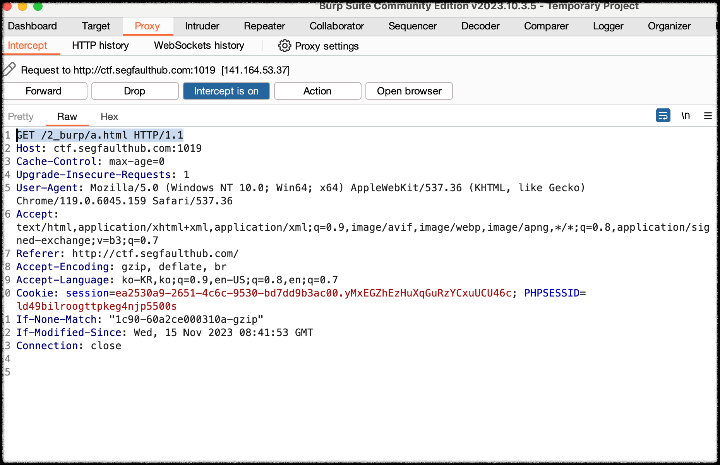
Task: Switch to the Logger tab
Action: tap(608, 26)
